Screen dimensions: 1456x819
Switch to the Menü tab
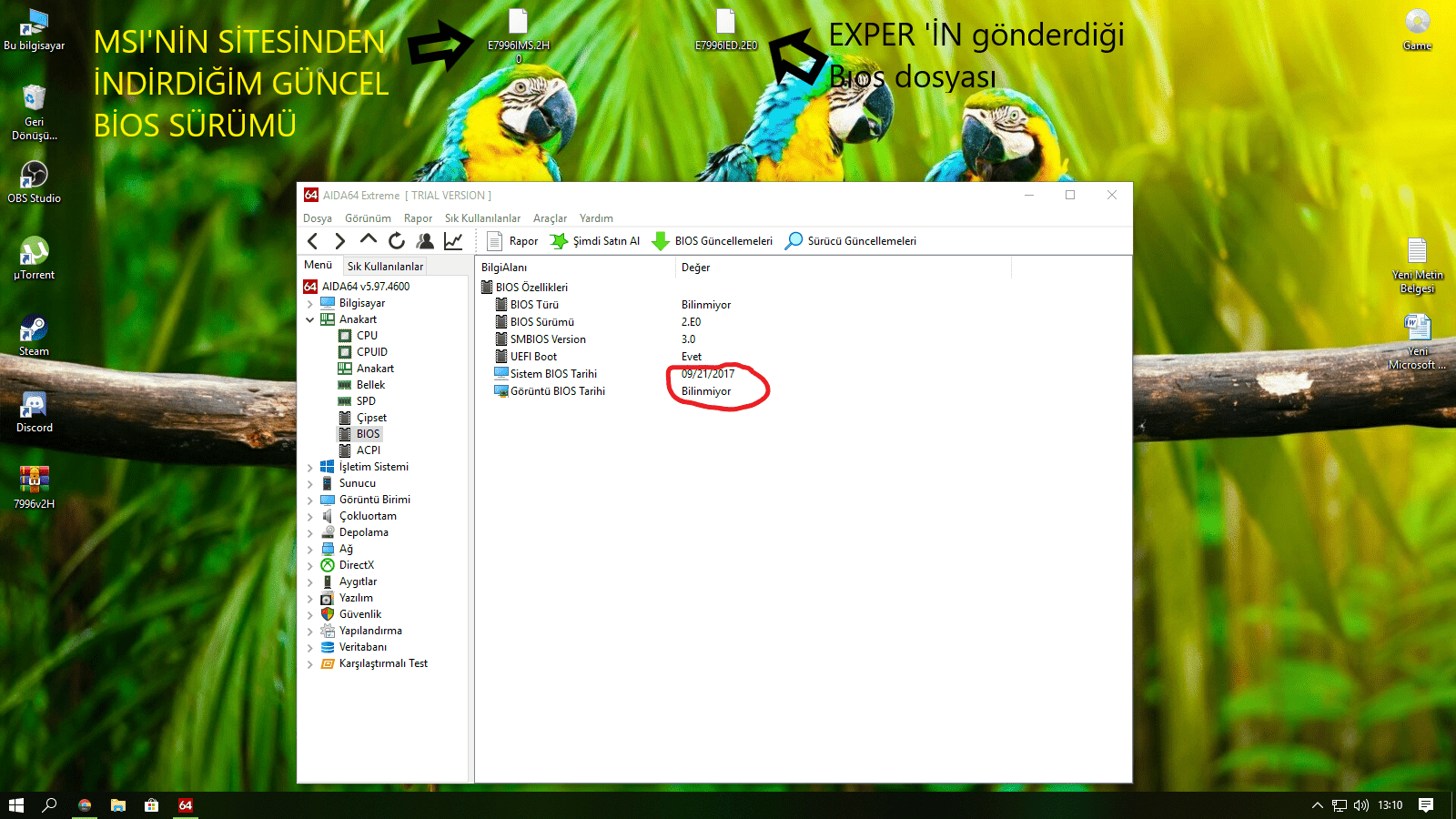point(318,265)
